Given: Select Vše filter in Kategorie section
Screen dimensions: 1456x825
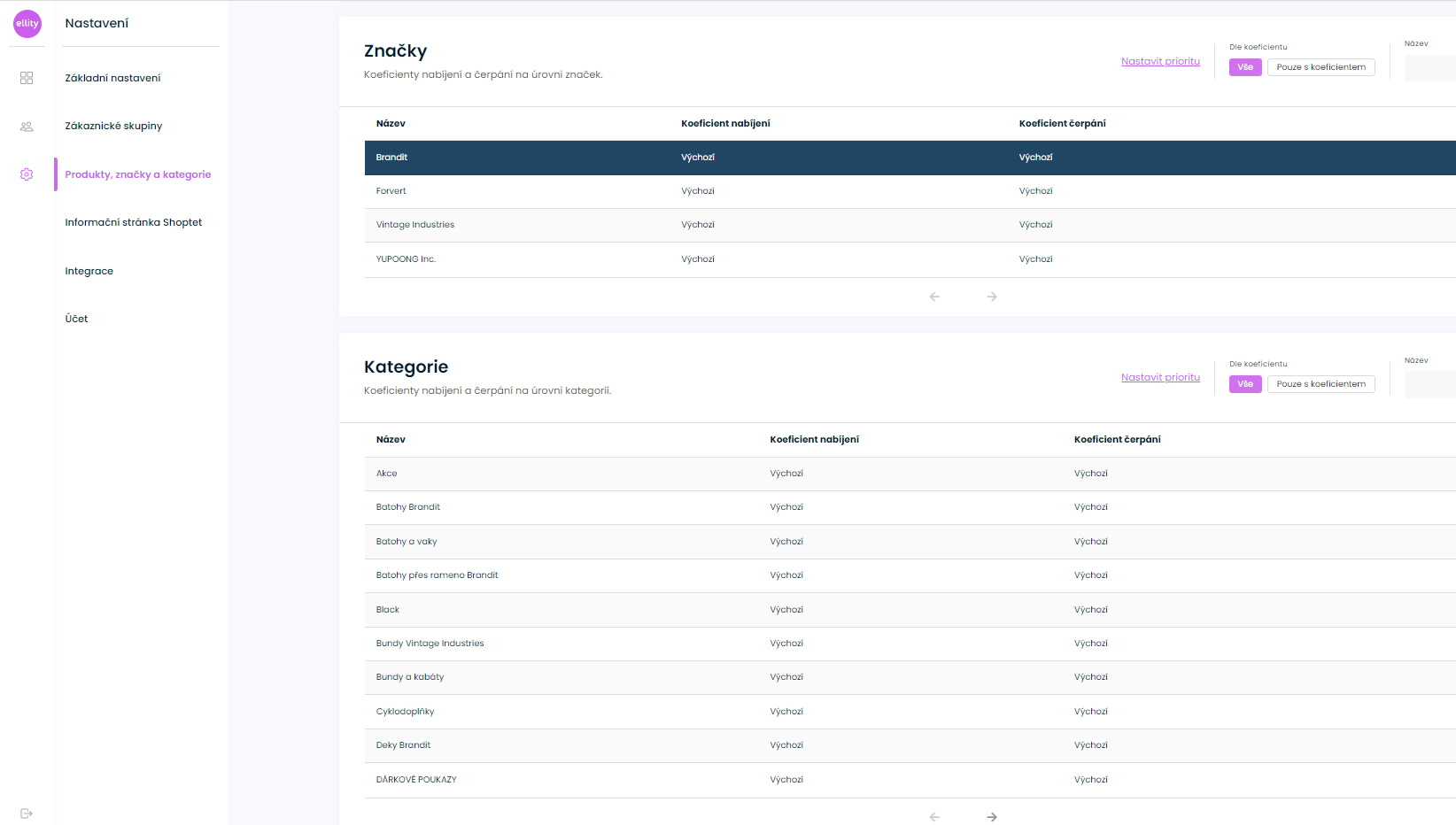Looking at the screenshot, I should (x=1245, y=384).
